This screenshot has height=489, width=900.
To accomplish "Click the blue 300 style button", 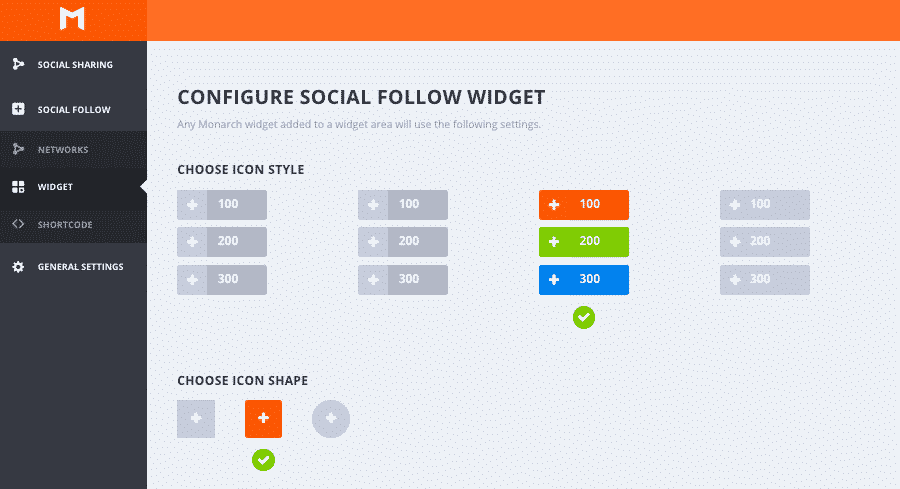I will (584, 280).
